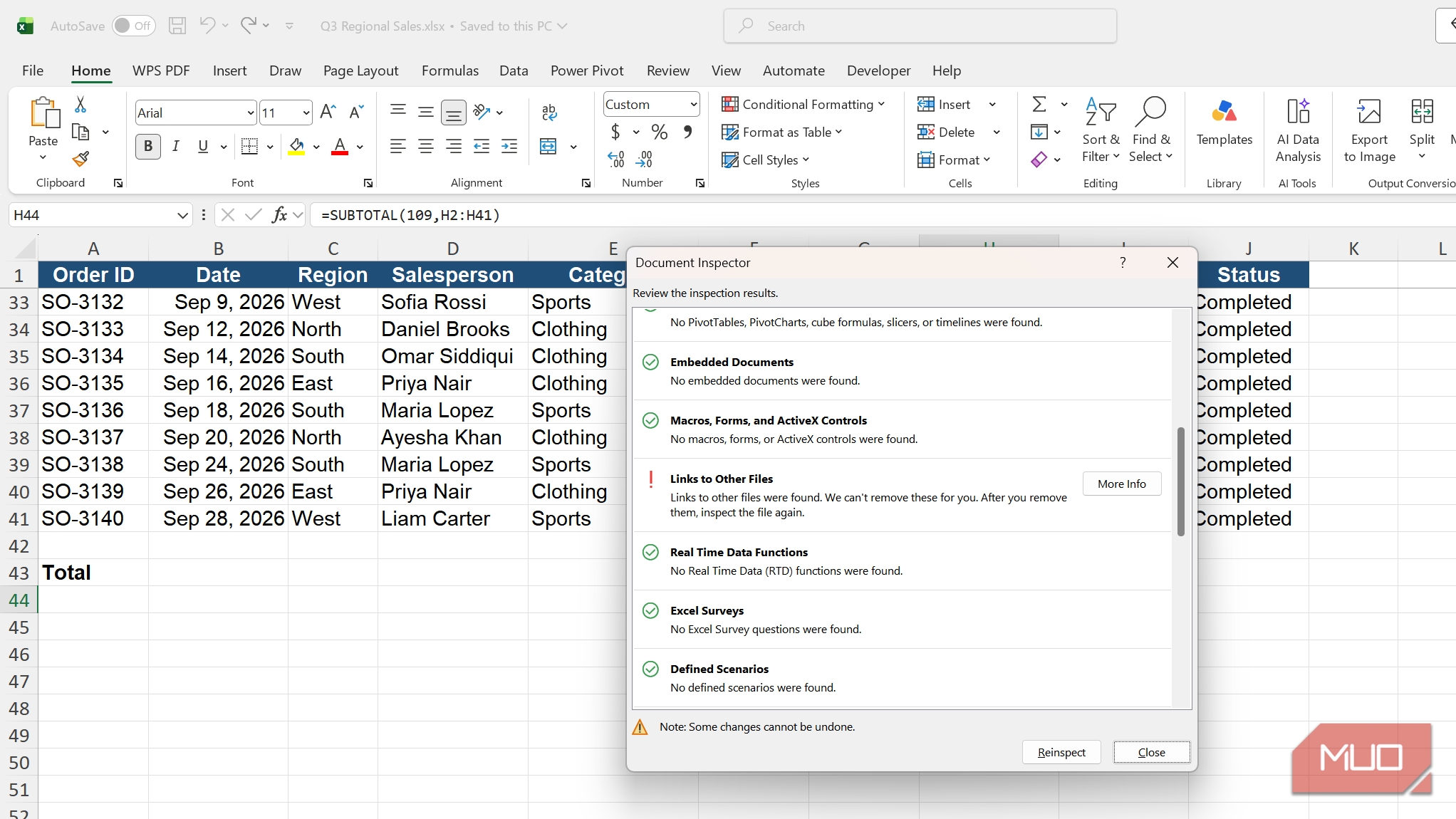Viewport: 1456px width, 819px height.
Task: Open the File menu
Action: 33,71
